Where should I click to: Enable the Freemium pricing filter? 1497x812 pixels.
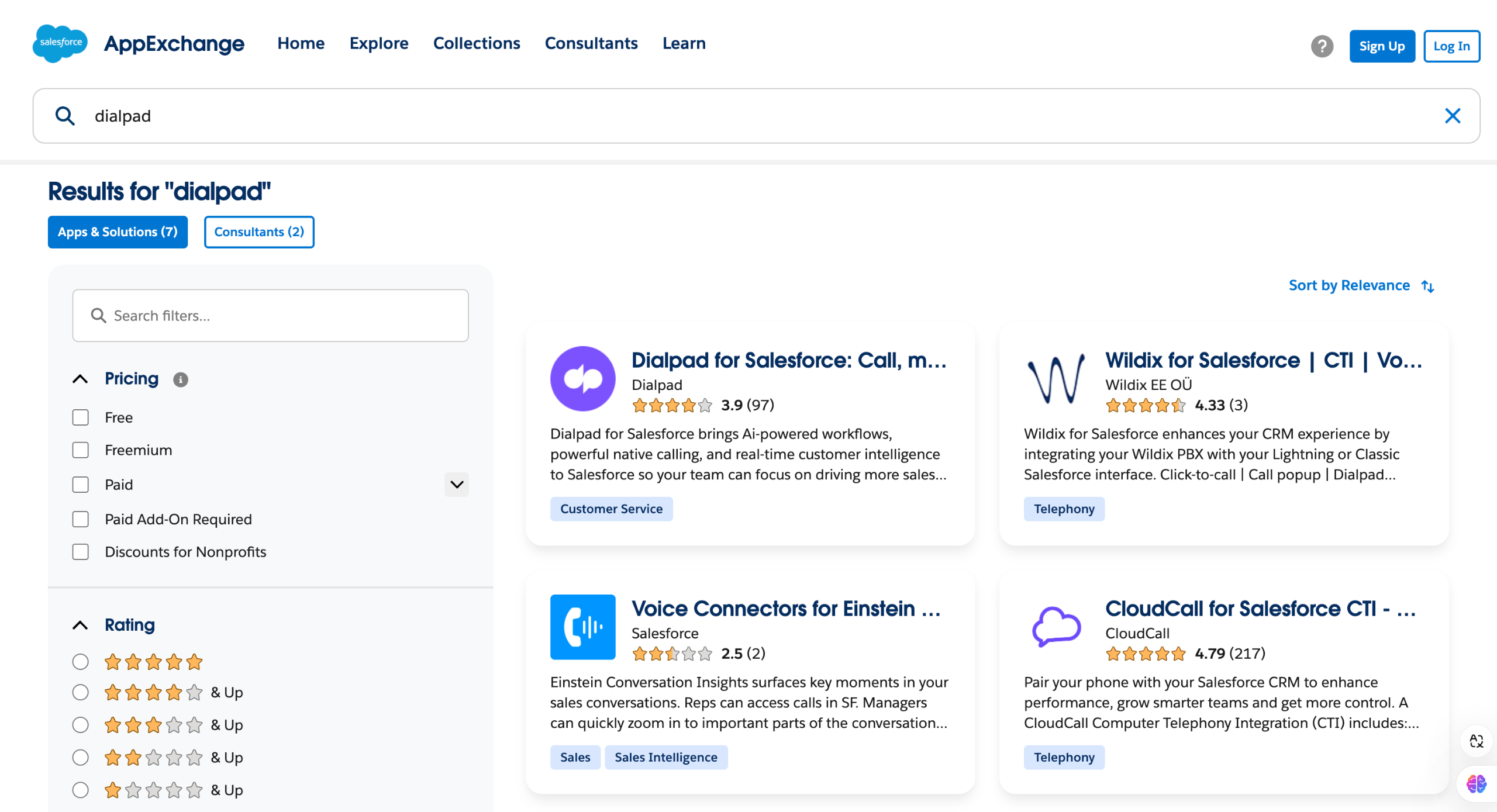pyautogui.click(x=81, y=450)
